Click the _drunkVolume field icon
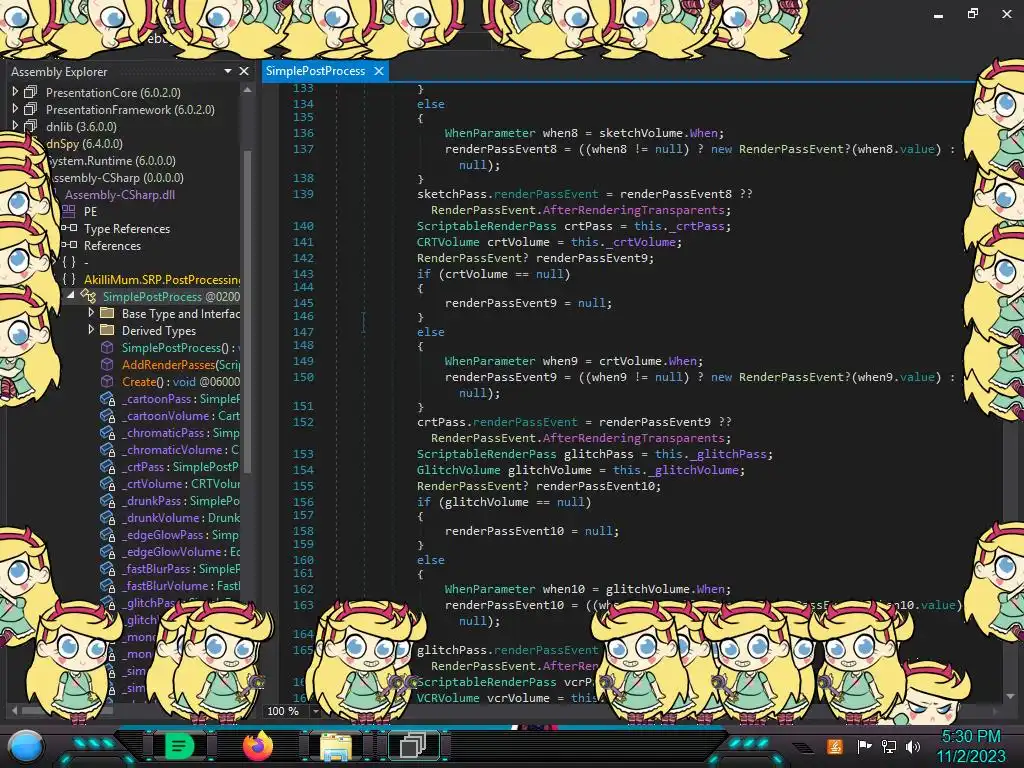Viewport: 1024px width, 768px height. [107, 517]
